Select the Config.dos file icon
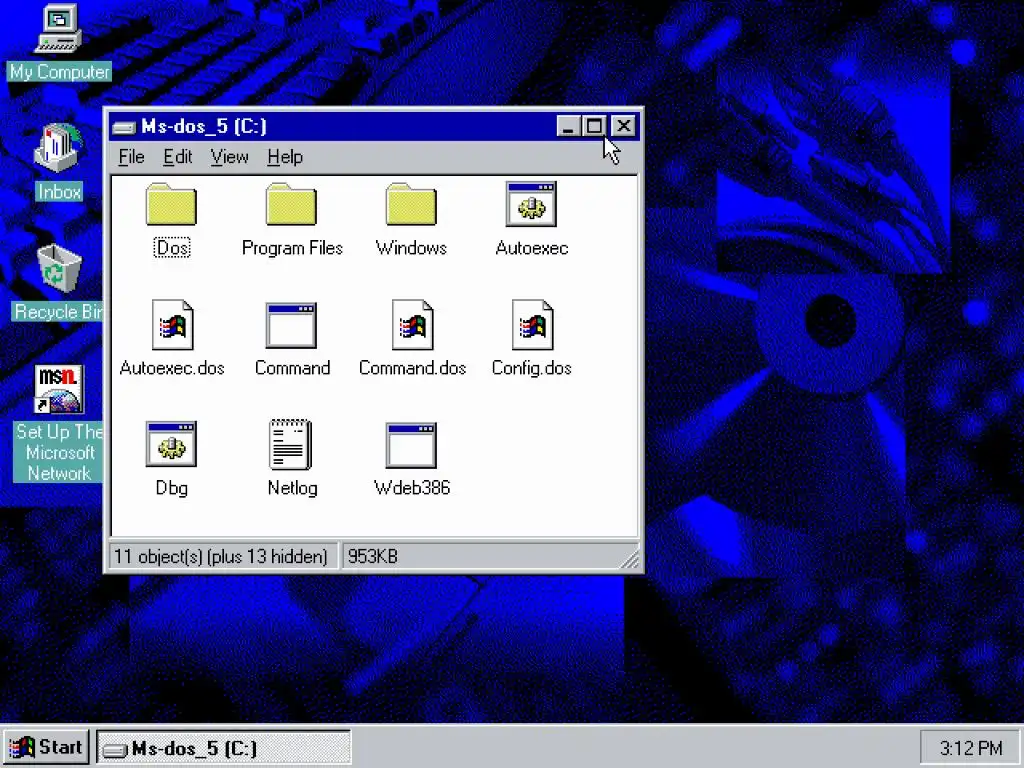Screen dimensions: 1024x768 point(532,325)
